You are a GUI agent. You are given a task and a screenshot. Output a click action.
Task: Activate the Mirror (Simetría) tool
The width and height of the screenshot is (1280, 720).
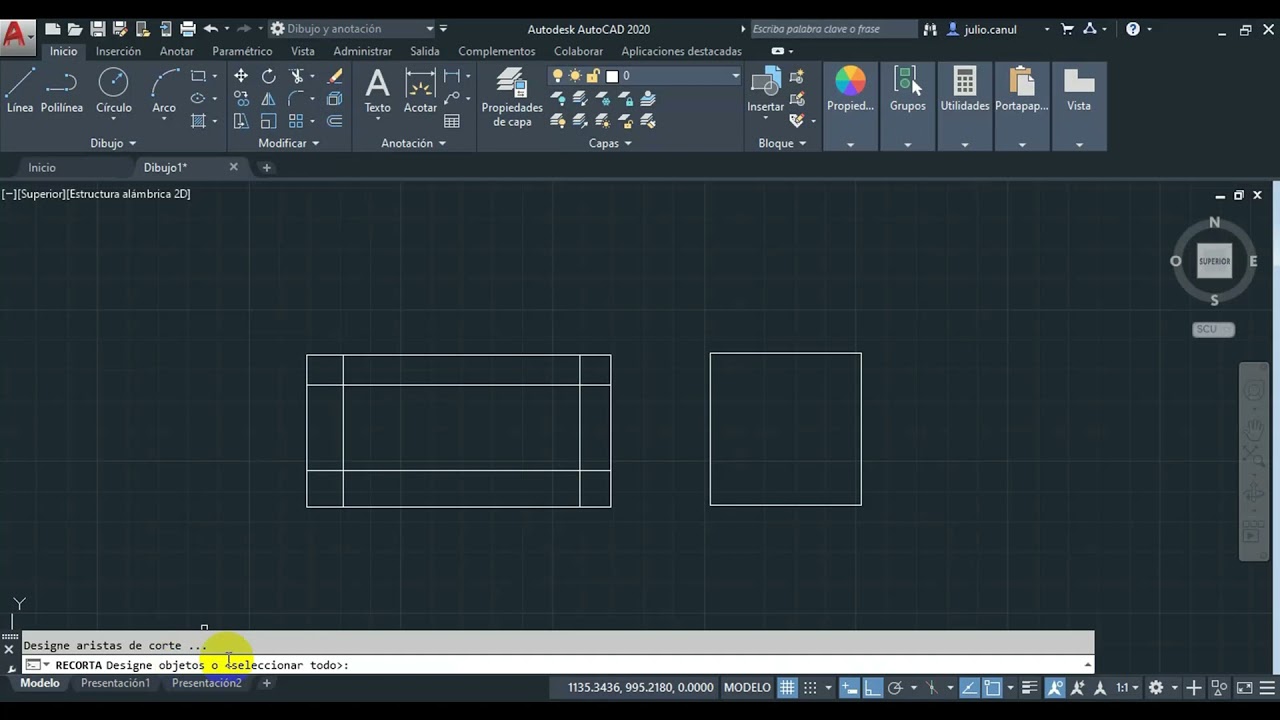(268, 98)
